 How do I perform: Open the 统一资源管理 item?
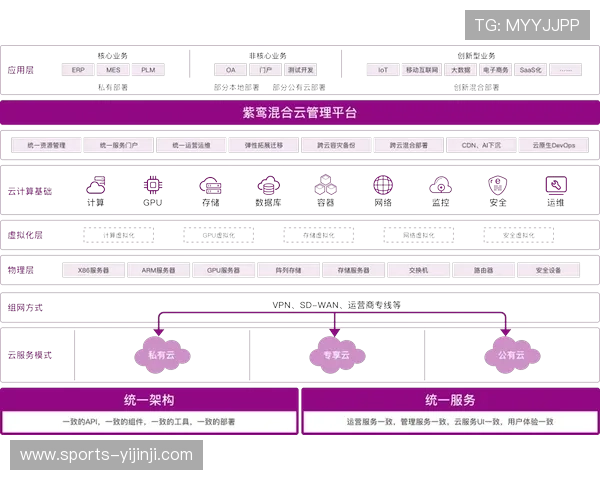pyautogui.click(x=47, y=145)
